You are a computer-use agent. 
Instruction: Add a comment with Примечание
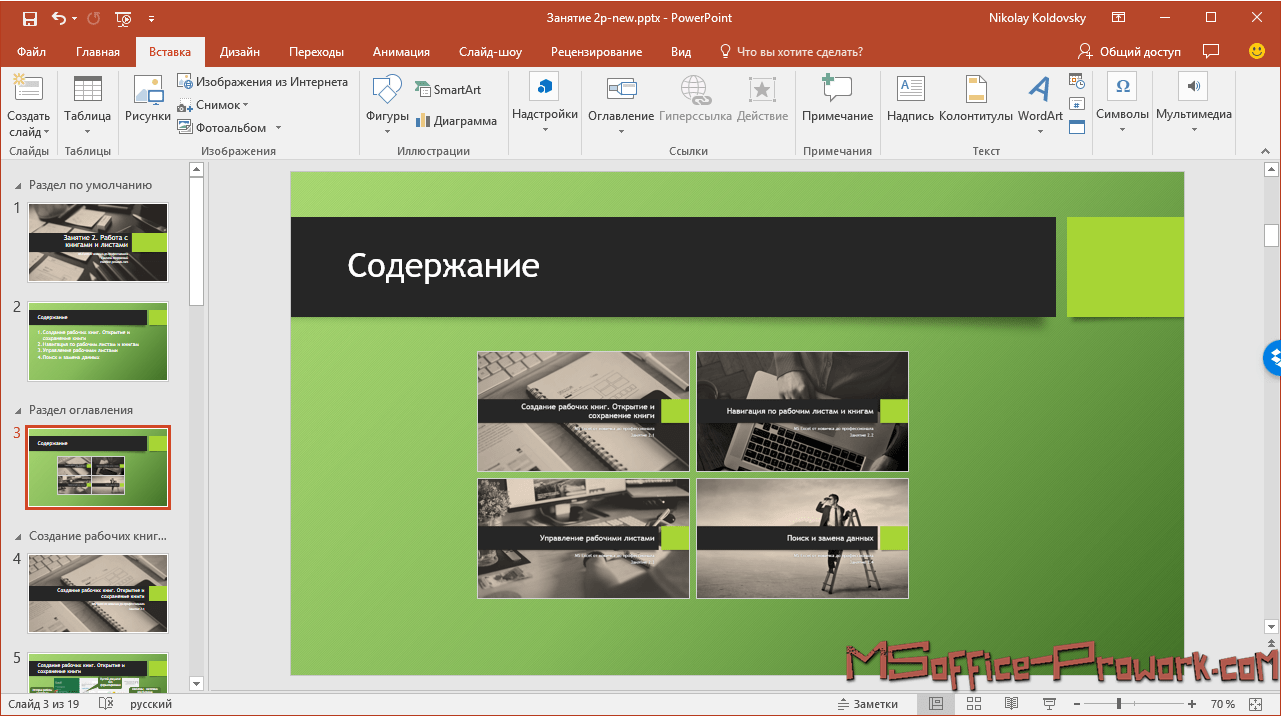pos(837,98)
